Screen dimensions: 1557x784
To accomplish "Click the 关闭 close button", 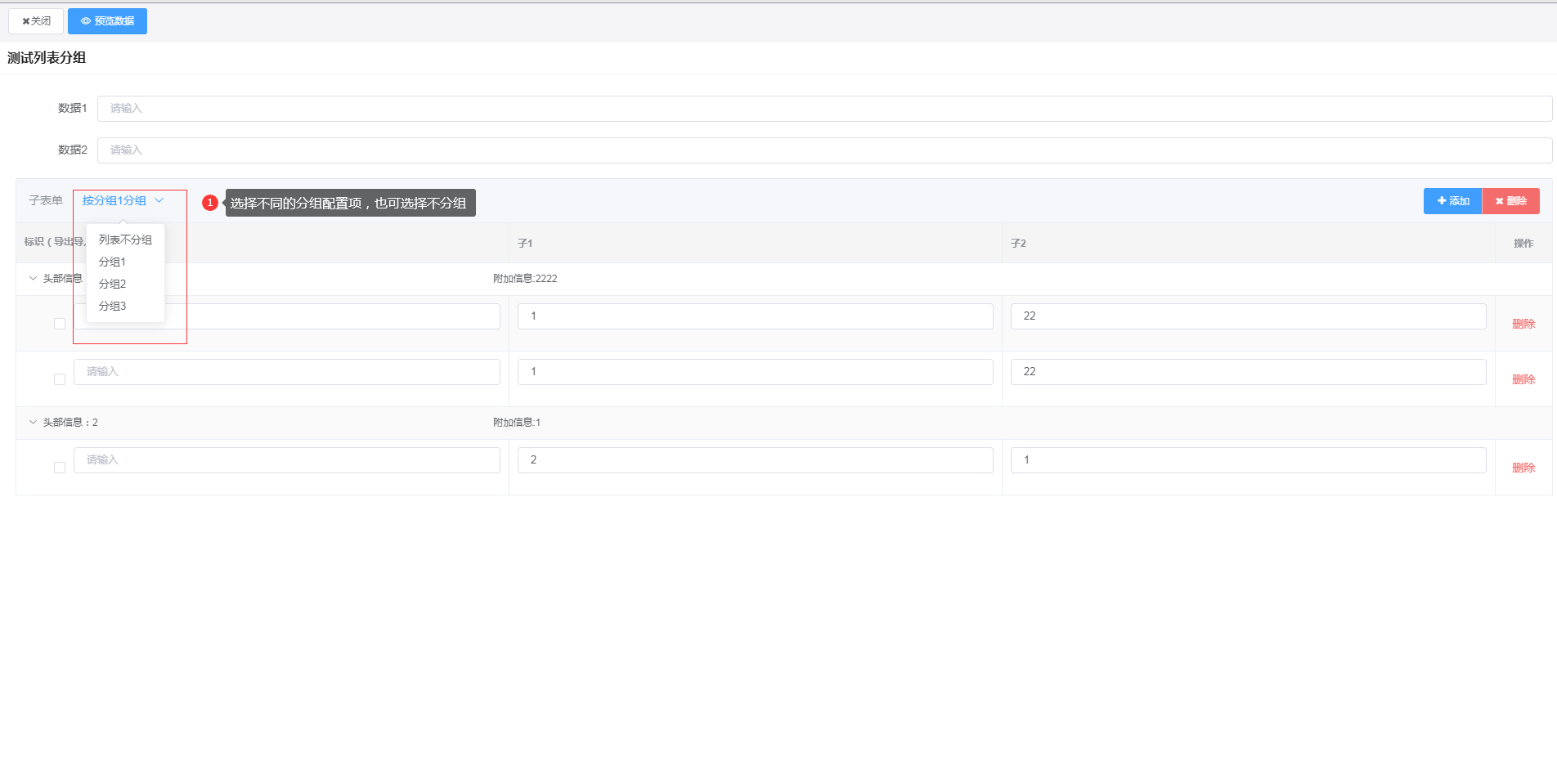I will 36,21.
